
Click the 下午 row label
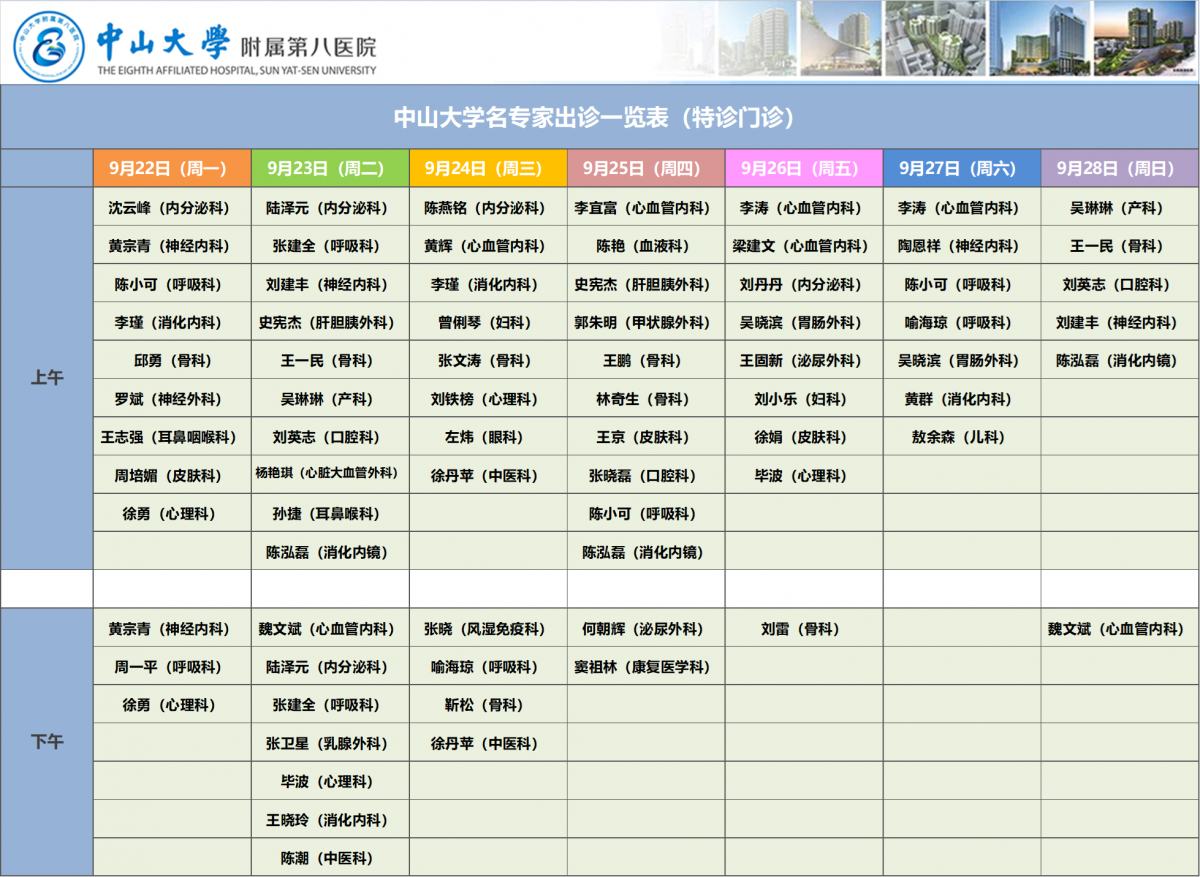(x=47, y=742)
